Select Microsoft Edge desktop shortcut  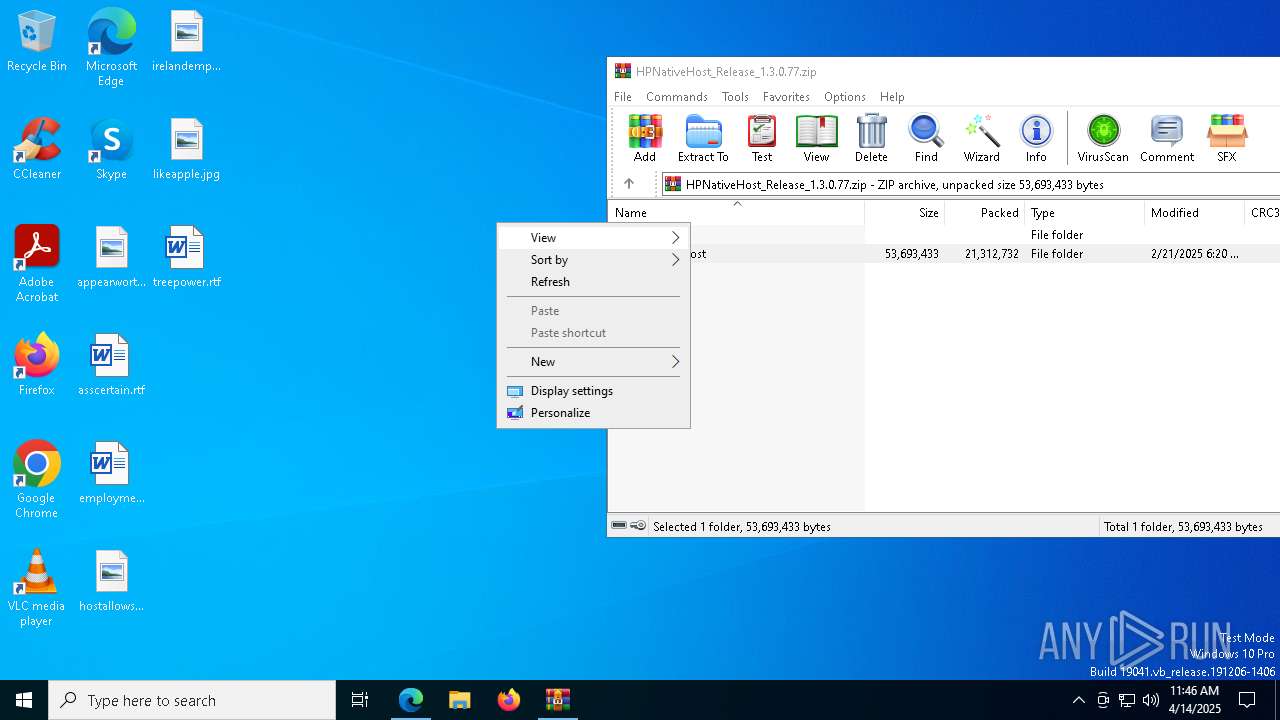111,48
